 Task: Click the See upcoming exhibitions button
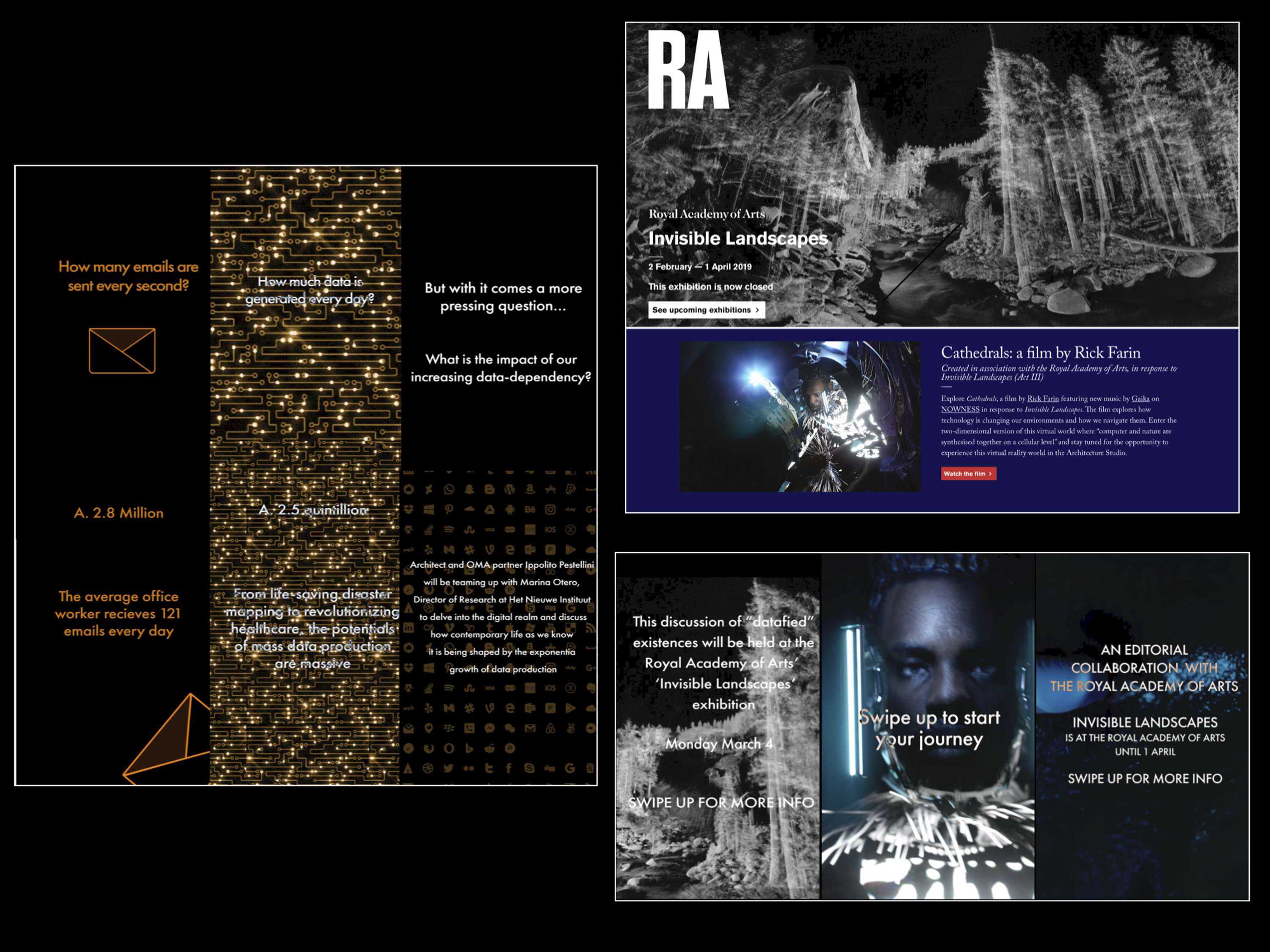coord(706,310)
